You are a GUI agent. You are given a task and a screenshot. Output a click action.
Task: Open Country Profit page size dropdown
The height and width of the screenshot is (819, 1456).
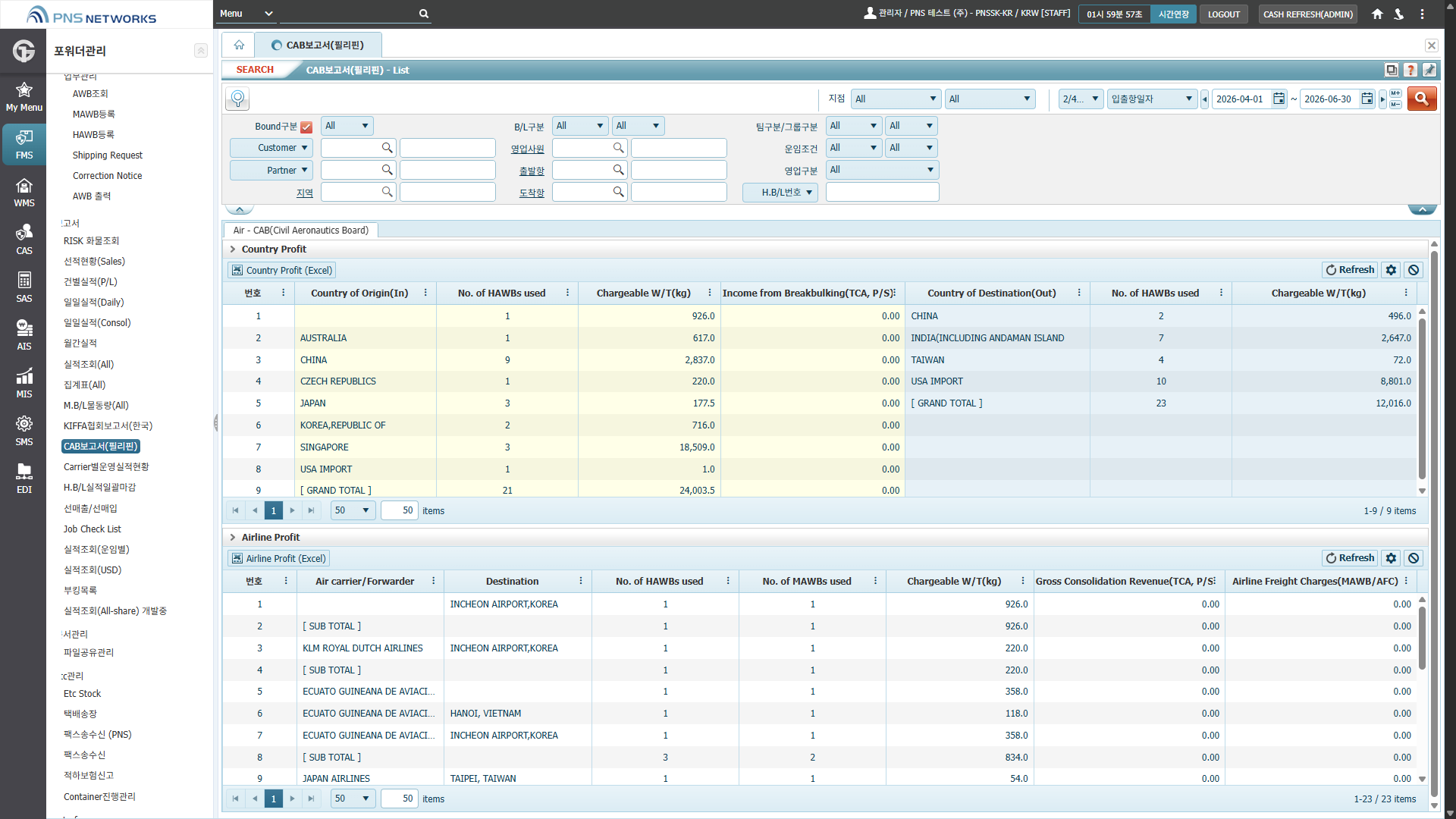coord(353,510)
